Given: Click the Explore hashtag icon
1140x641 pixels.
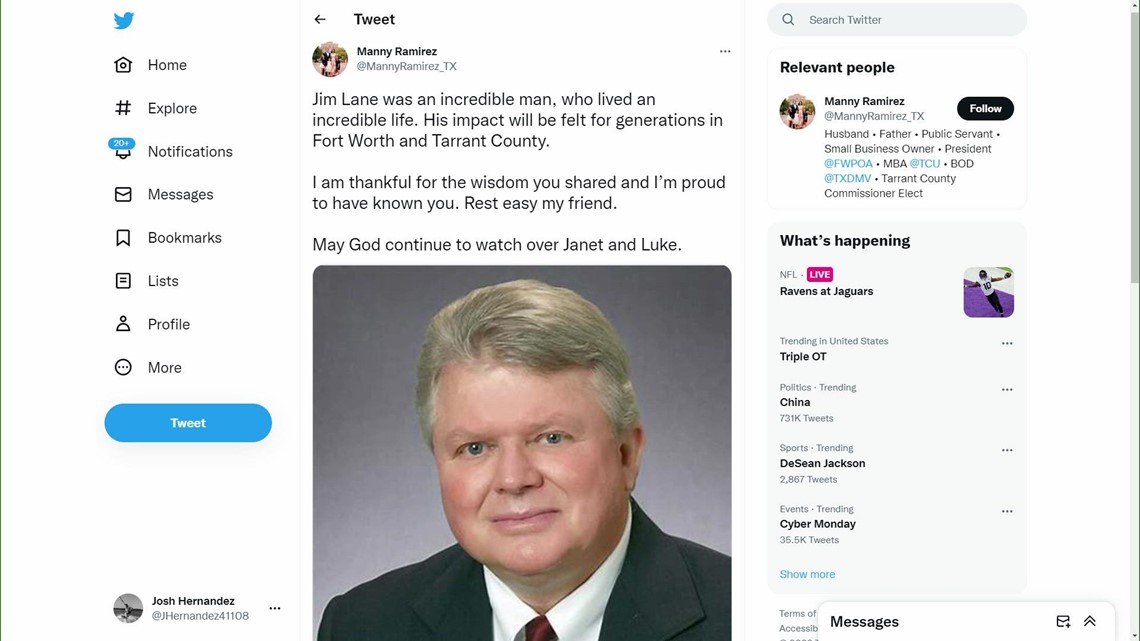Looking at the screenshot, I should point(123,108).
